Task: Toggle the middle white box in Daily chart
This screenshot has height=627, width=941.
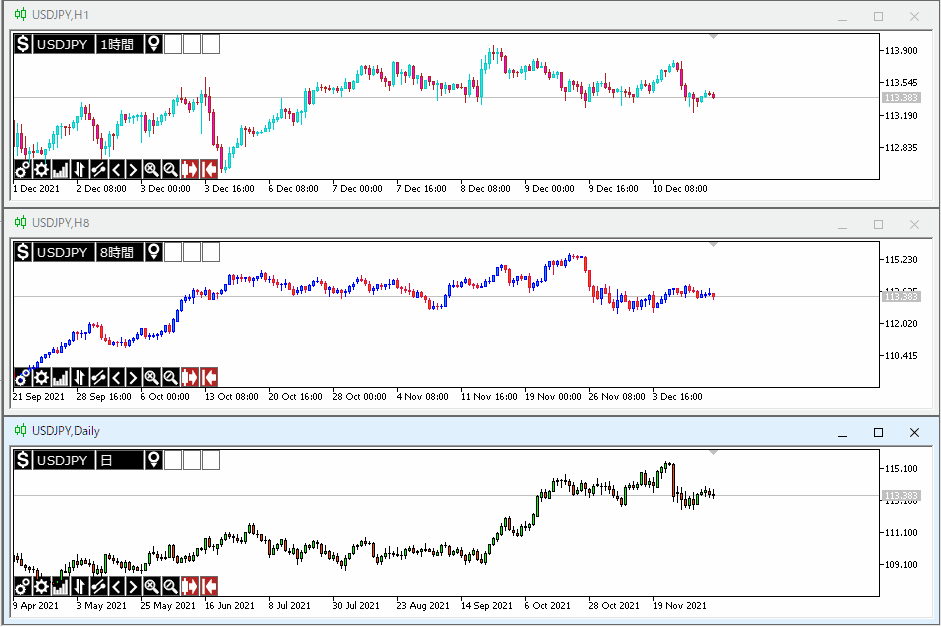Action: click(x=192, y=460)
